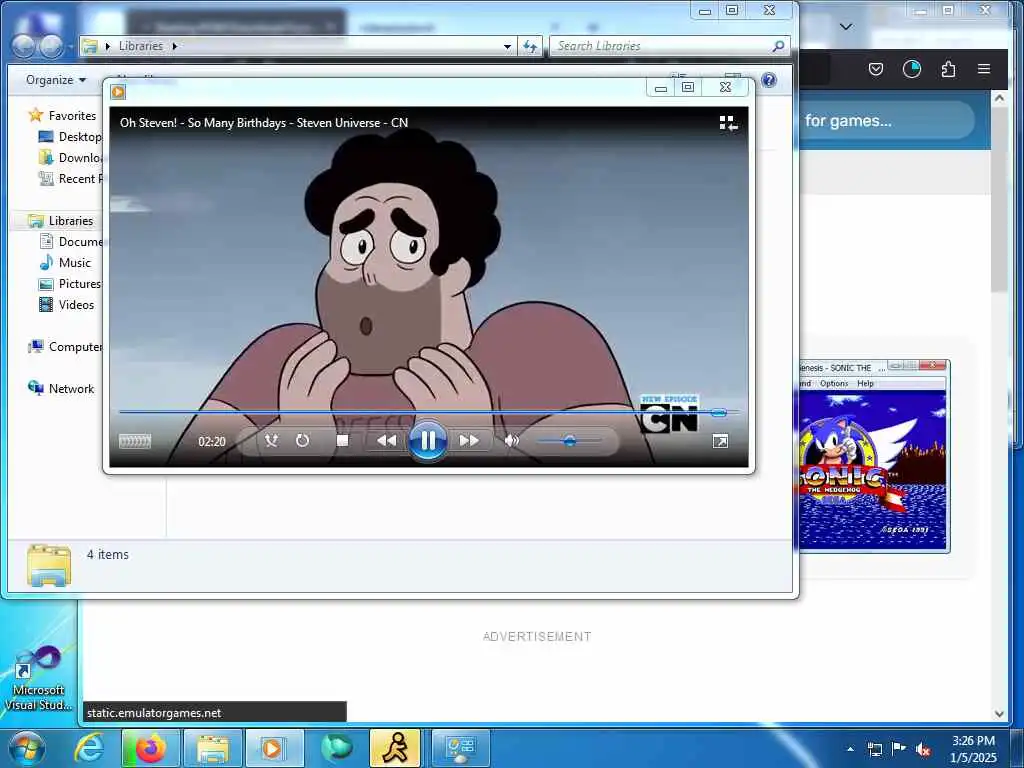Click the Media Player seek bar handle
Image resolution: width=1024 pixels, height=768 pixels.
(x=718, y=413)
